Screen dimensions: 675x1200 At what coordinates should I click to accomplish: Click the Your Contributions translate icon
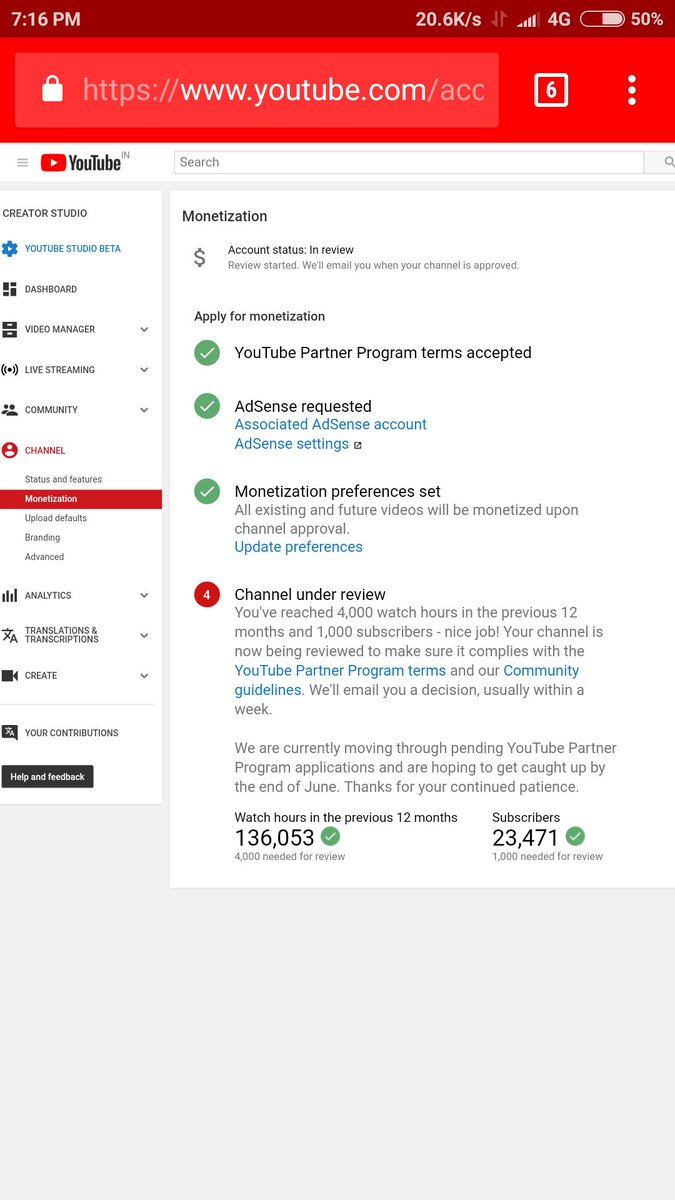pyautogui.click(x=10, y=732)
